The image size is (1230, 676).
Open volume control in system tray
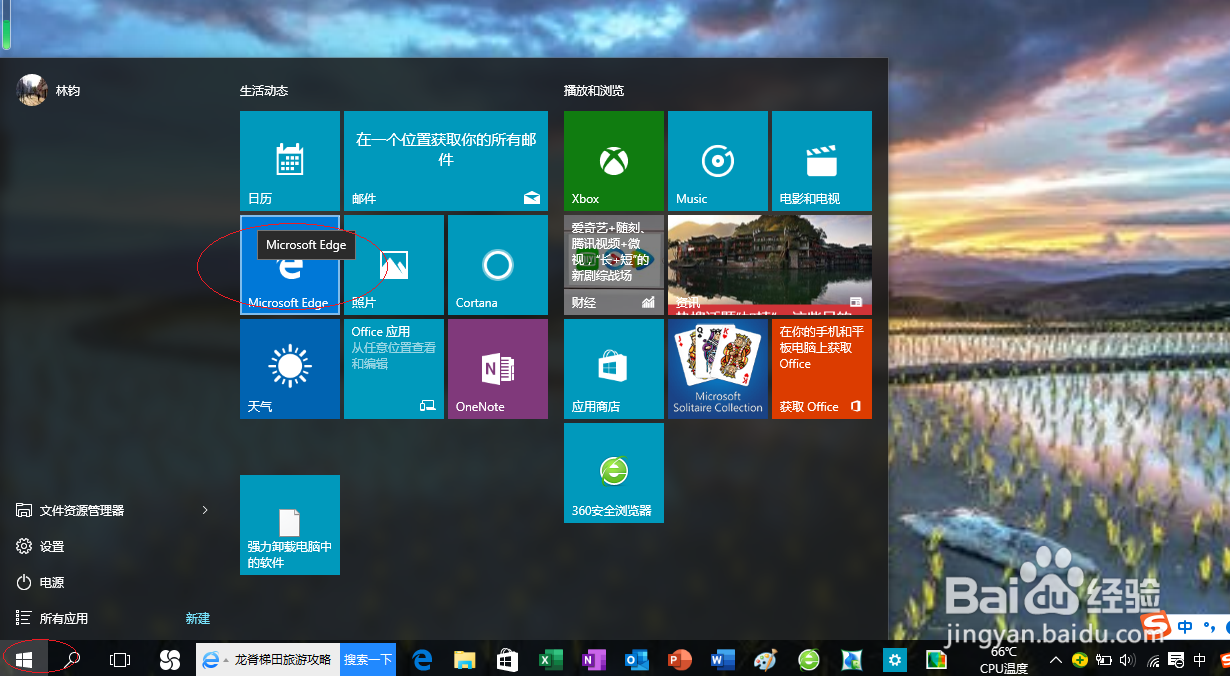point(1128,659)
